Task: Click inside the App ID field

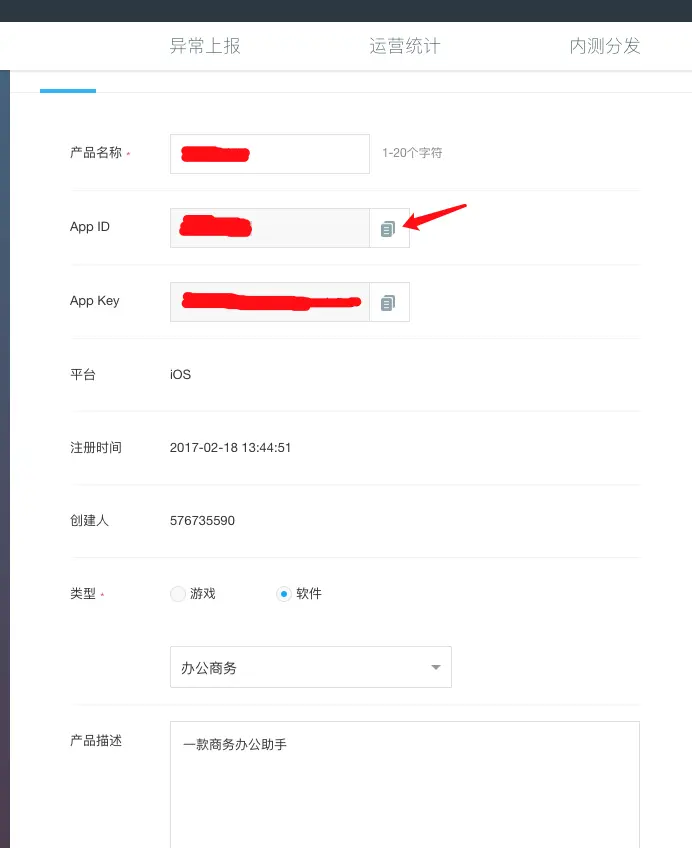Action: [270, 228]
